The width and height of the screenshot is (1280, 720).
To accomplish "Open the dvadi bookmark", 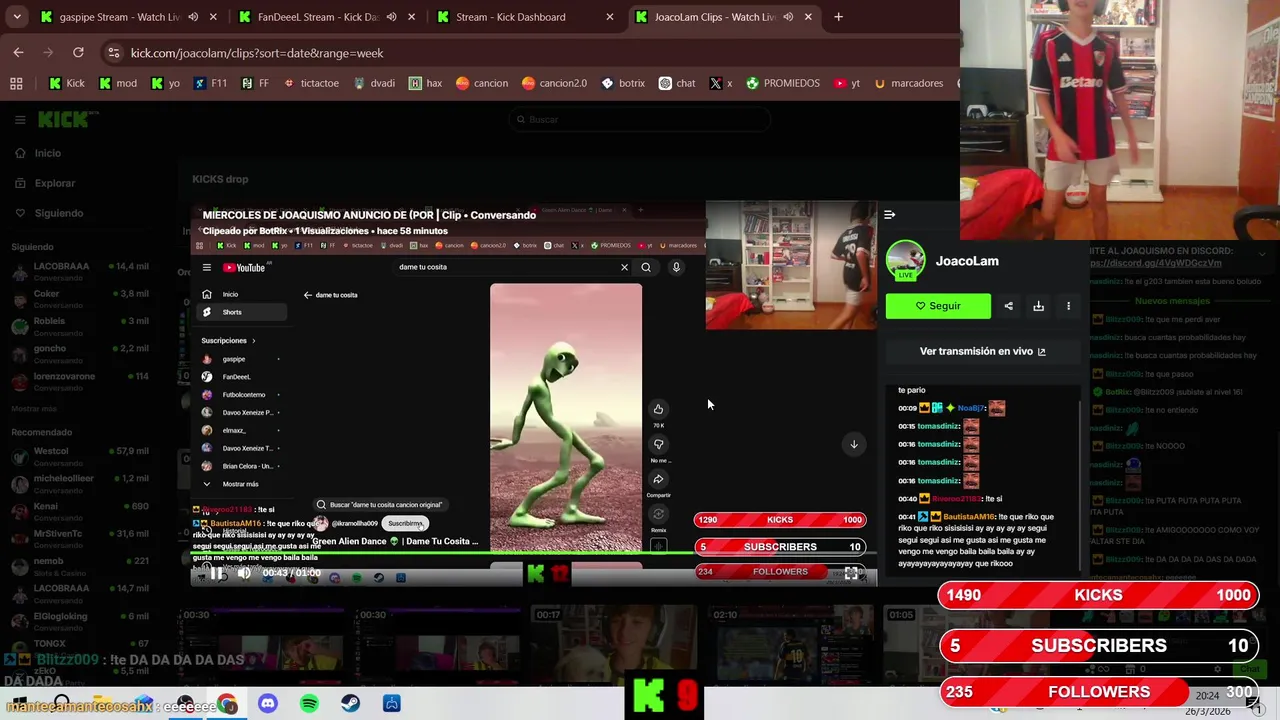I will [x=373, y=84].
